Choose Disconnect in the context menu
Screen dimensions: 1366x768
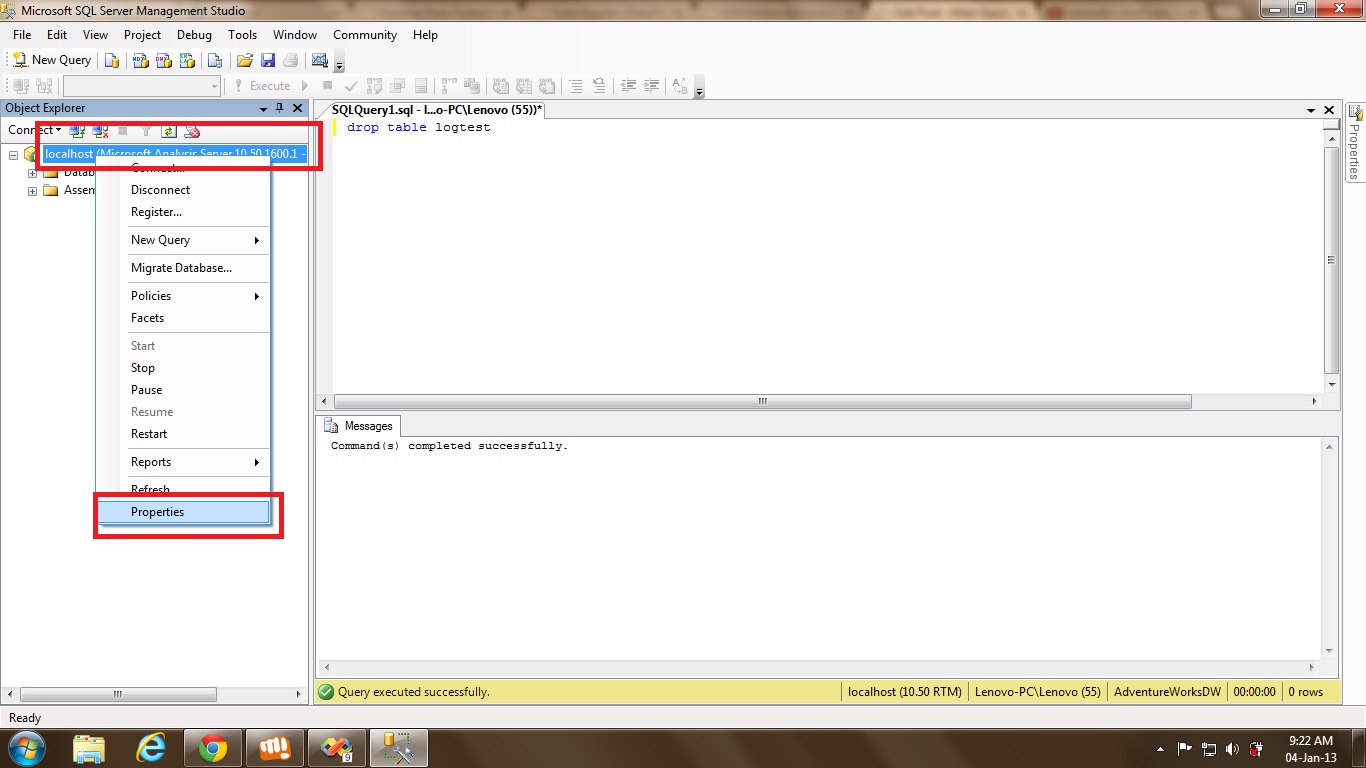pyautogui.click(x=160, y=190)
